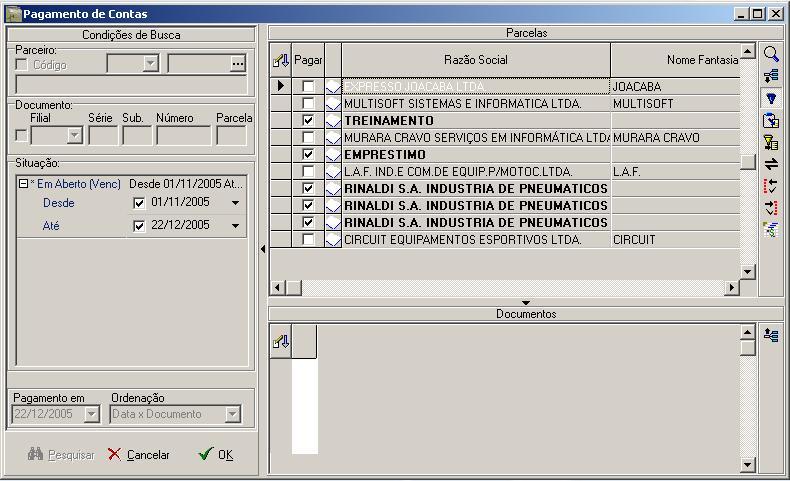Enable the Filial checkbox under Documento

22,136
